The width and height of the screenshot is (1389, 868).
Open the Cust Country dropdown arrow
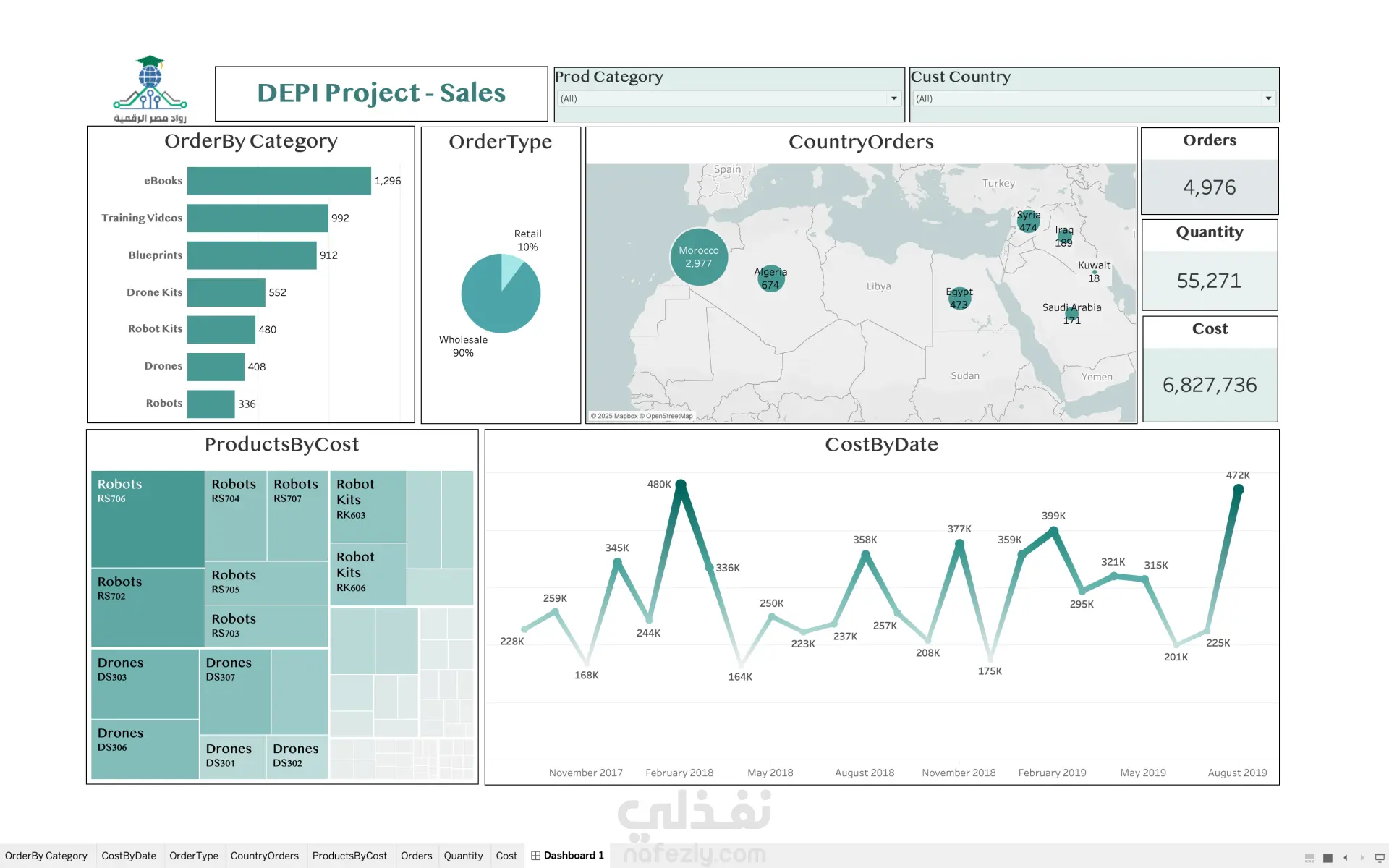click(1268, 98)
